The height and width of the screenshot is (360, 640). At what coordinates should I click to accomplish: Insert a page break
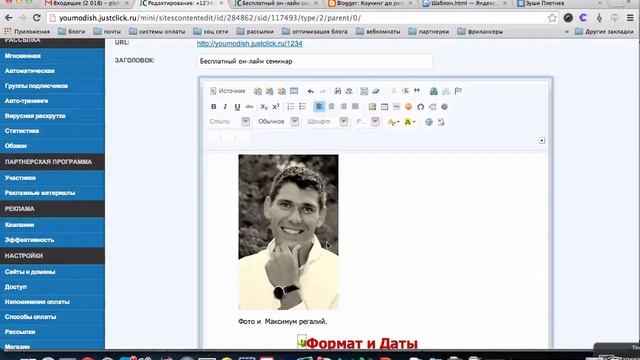pyautogui.click(x=433, y=107)
